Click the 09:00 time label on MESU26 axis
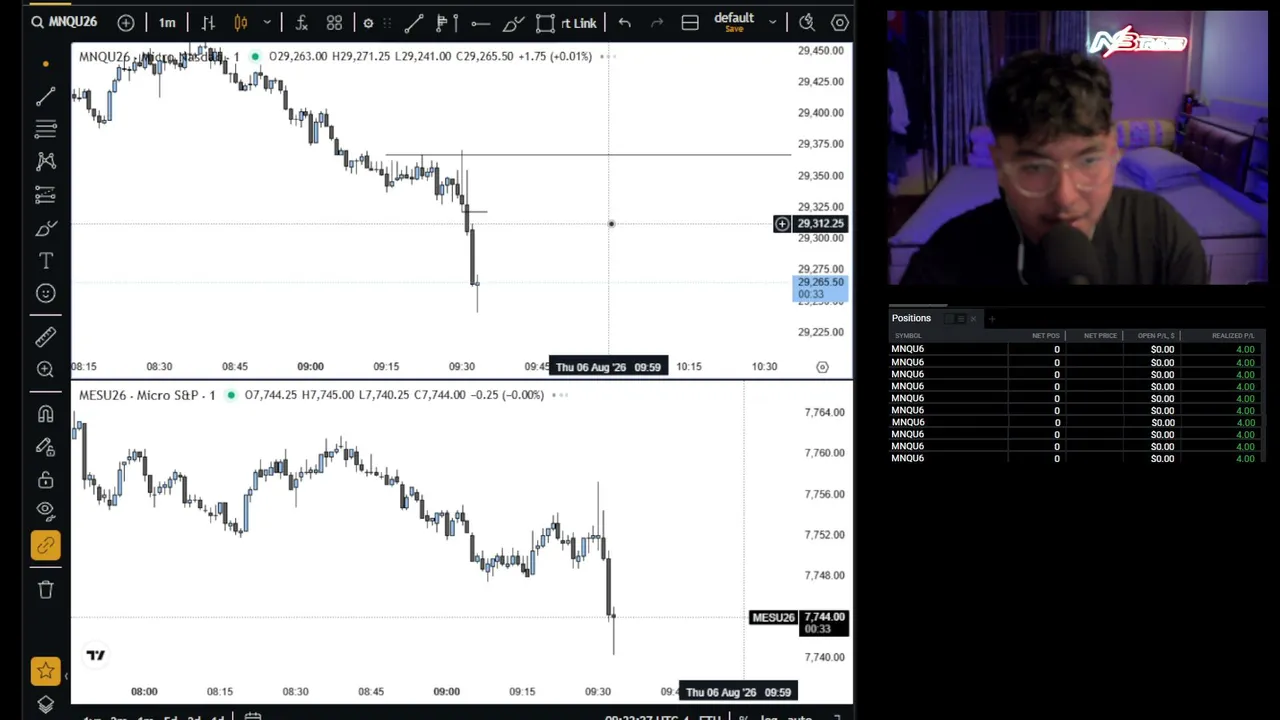Screen dimensions: 1280x720 446,692
